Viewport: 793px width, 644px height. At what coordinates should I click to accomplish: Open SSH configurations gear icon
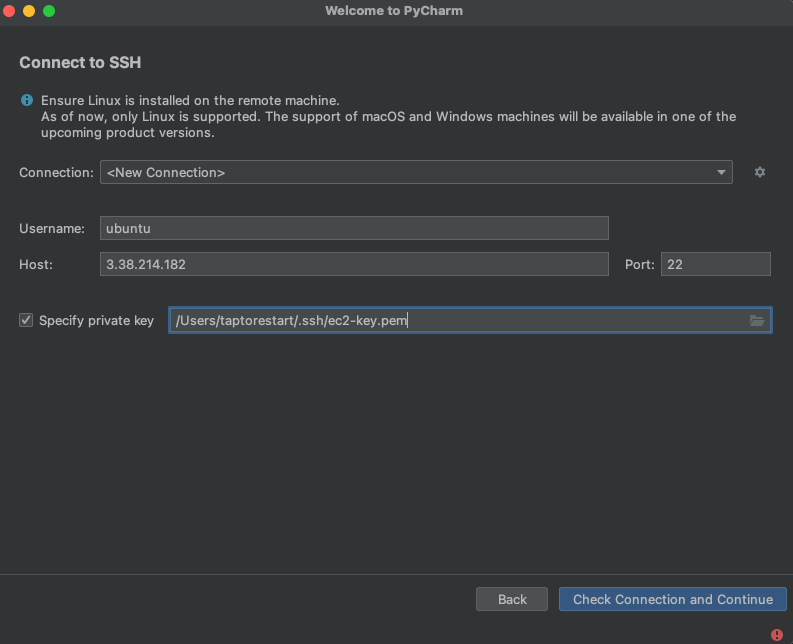[760, 172]
